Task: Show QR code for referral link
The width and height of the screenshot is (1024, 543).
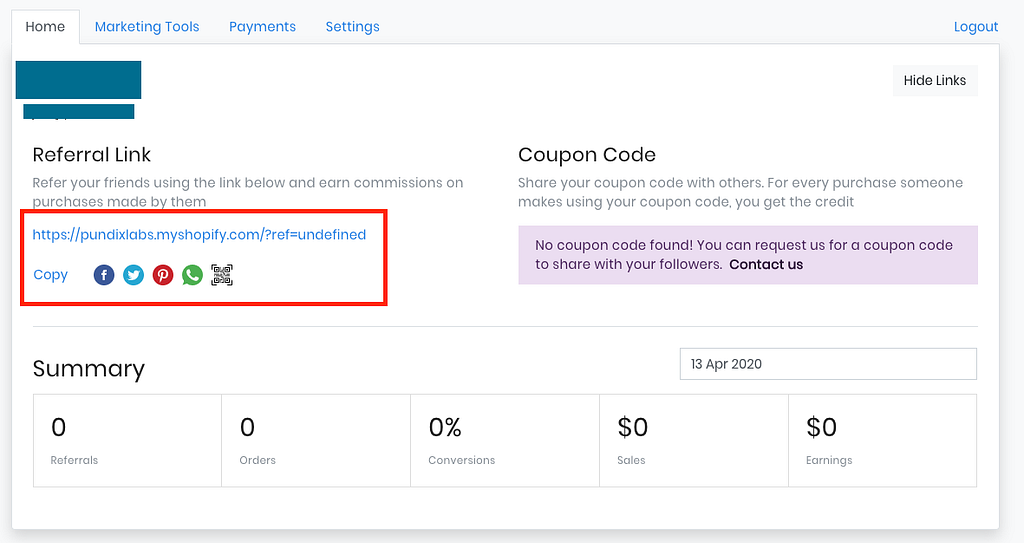Action: [x=222, y=275]
